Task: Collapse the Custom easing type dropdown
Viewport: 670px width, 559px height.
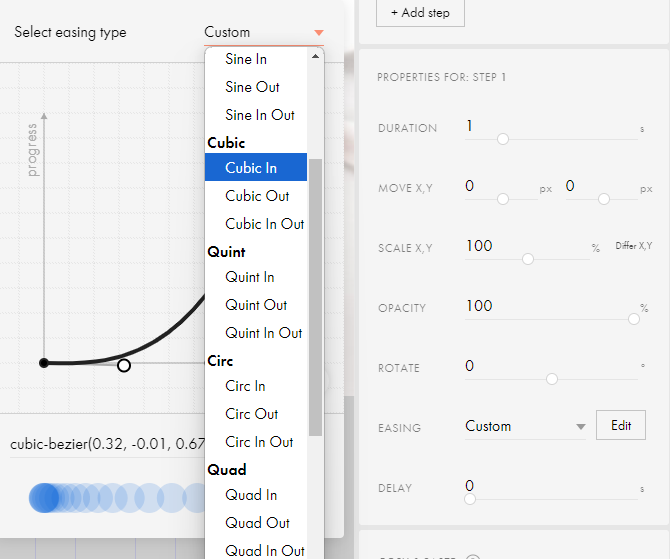Action: tap(264, 32)
